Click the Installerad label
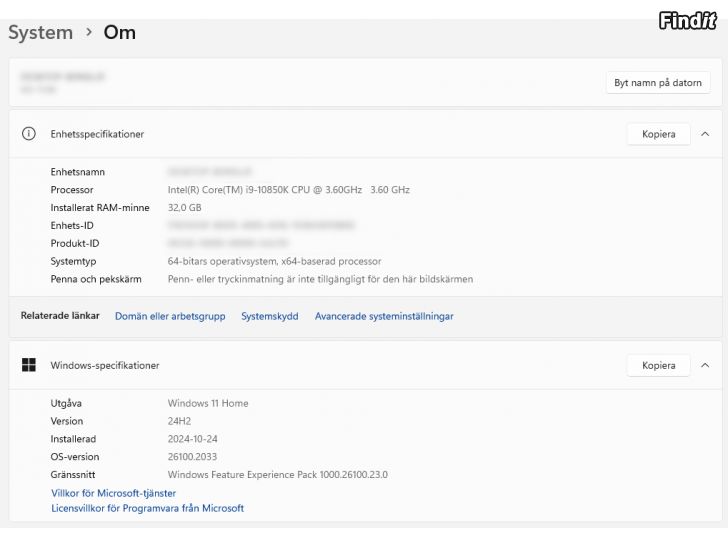 tap(73, 439)
